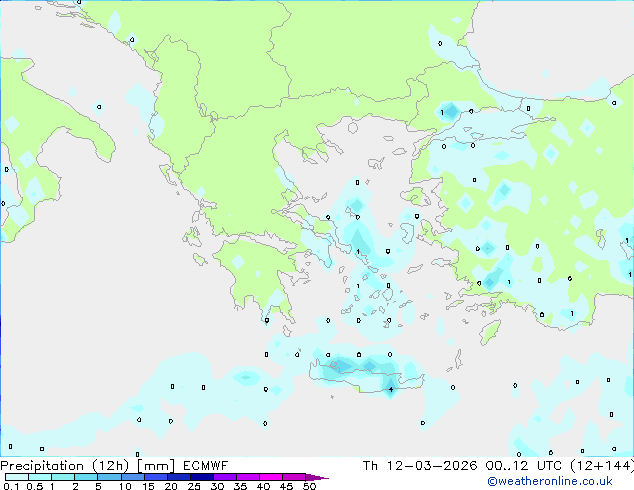Click the above-50 arrow tip of legend
The width and height of the screenshot is (634, 490).
pyautogui.click(x=317, y=477)
